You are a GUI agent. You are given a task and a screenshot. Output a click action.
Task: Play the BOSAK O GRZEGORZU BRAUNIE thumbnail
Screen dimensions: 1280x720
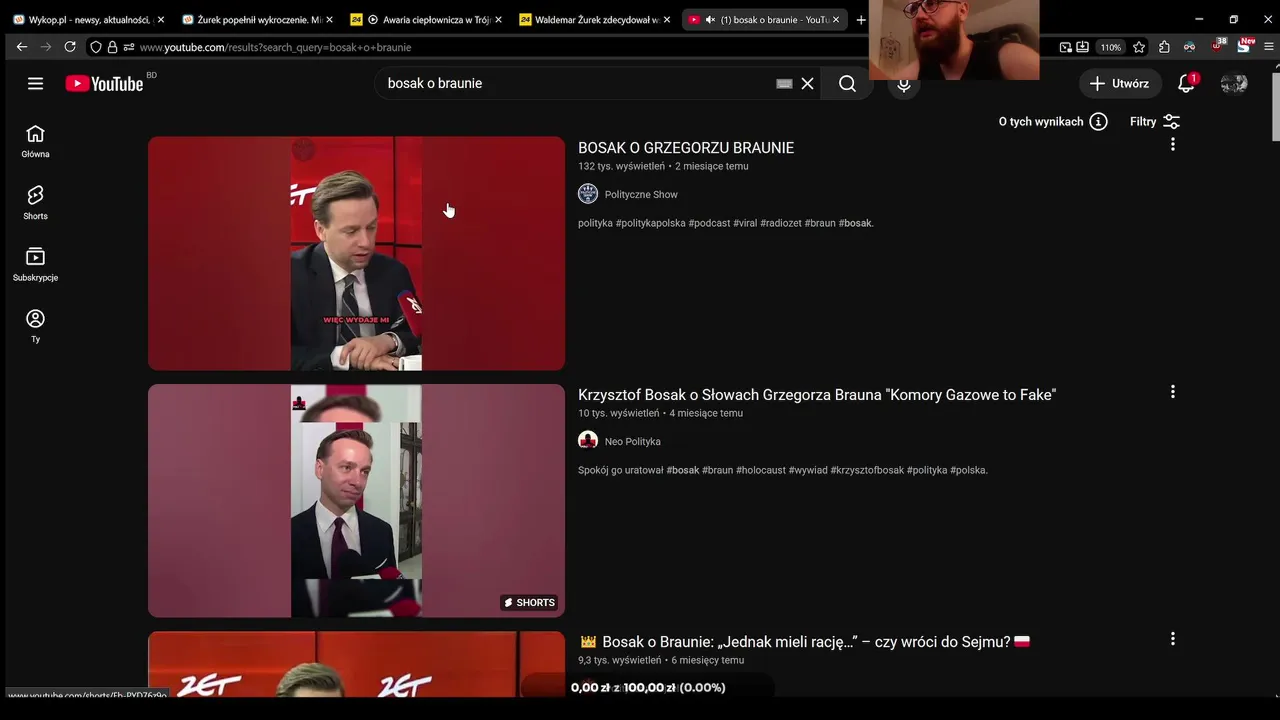[356, 253]
